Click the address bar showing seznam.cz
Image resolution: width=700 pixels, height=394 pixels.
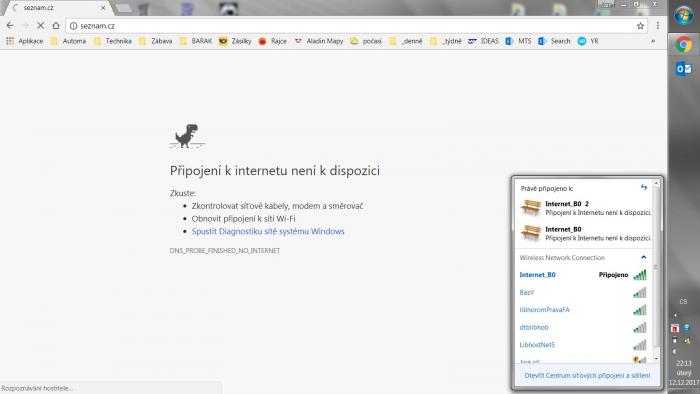pos(353,26)
